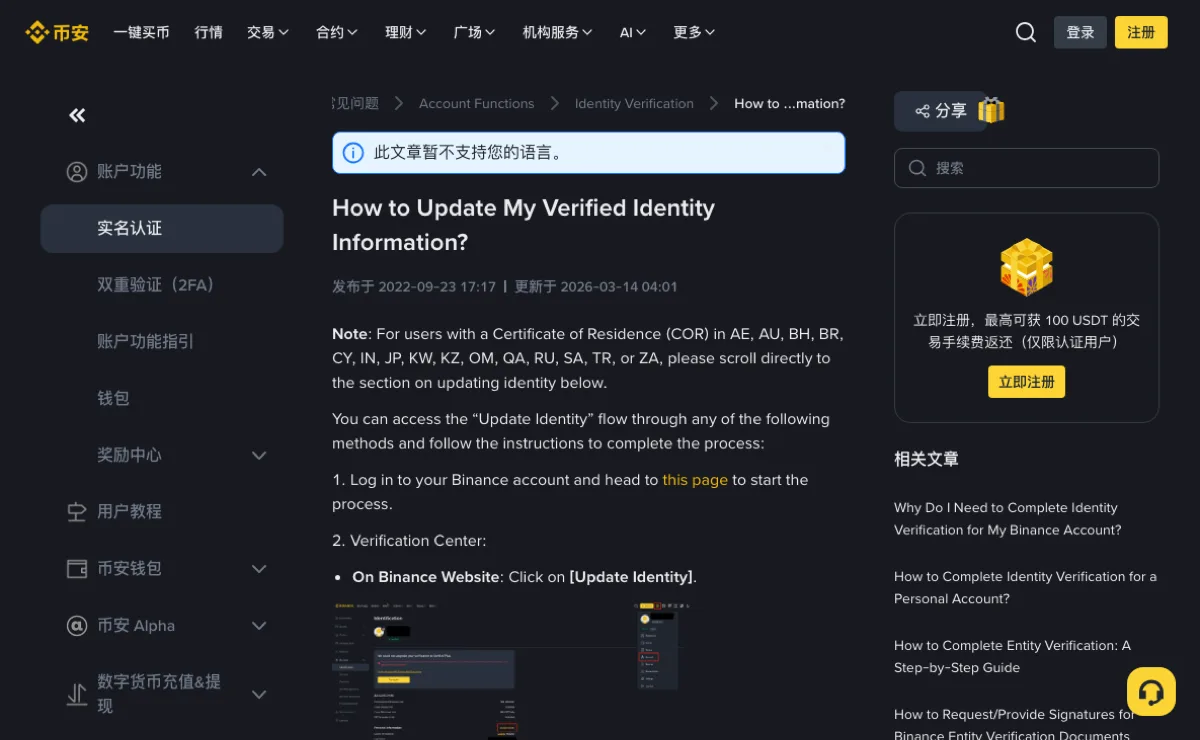Expand the 奖励中心 section chevron
Screen dimensions: 1200x740
[x=259, y=455]
